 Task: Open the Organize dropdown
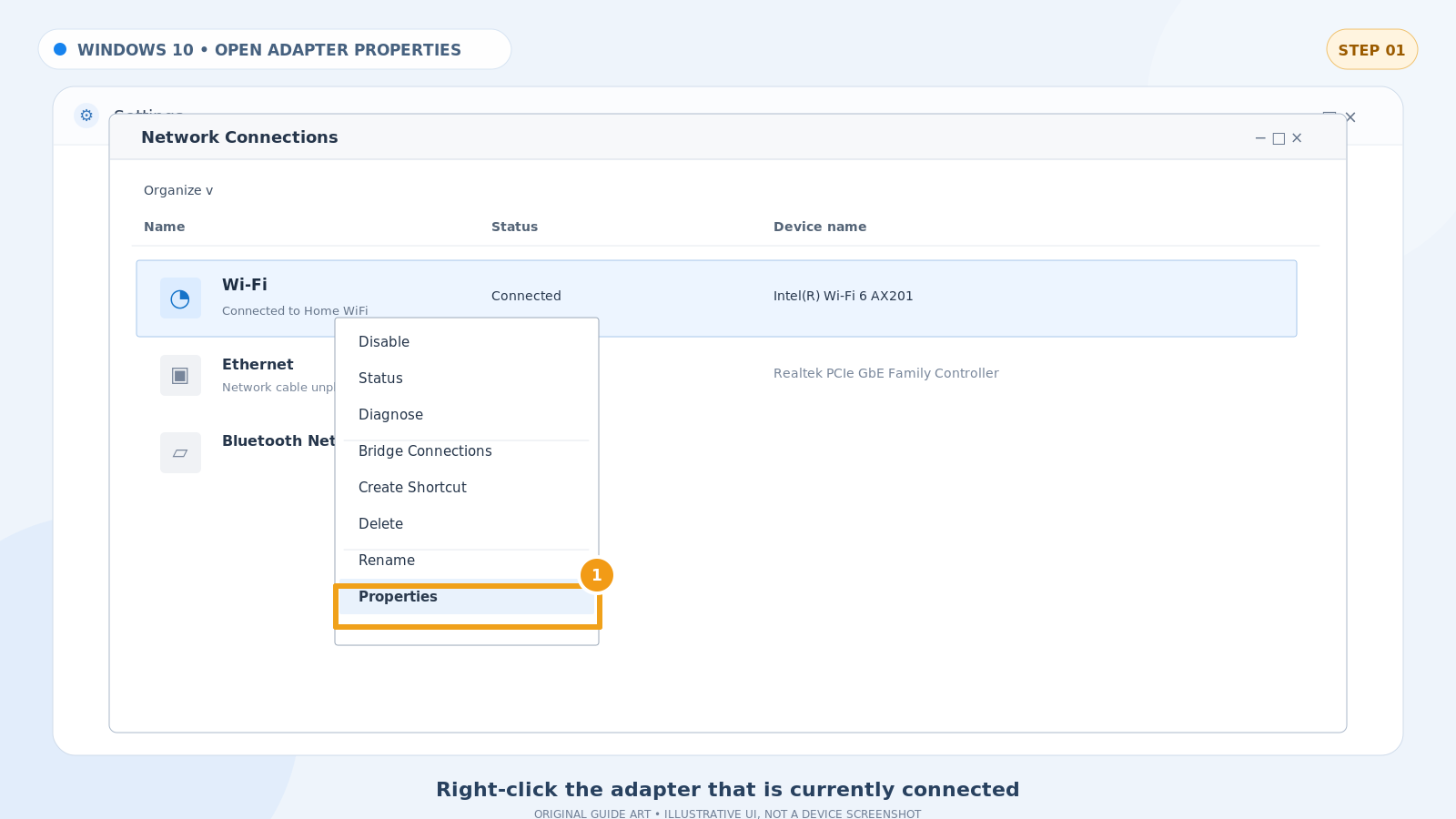pyautogui.click(x=178, y=190)
